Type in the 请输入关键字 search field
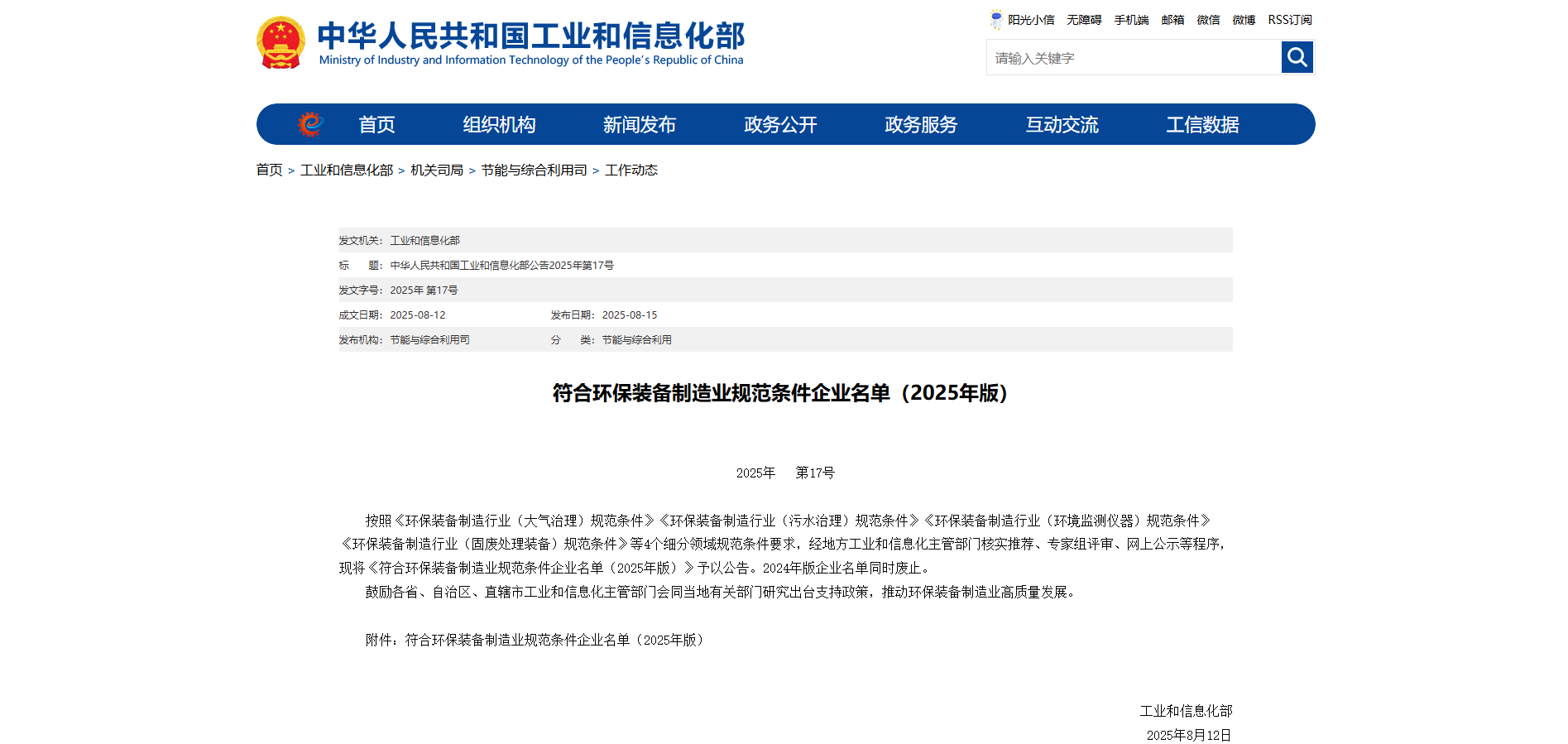The height and width of the screenshot is (744, 1568). [1133, 58]
